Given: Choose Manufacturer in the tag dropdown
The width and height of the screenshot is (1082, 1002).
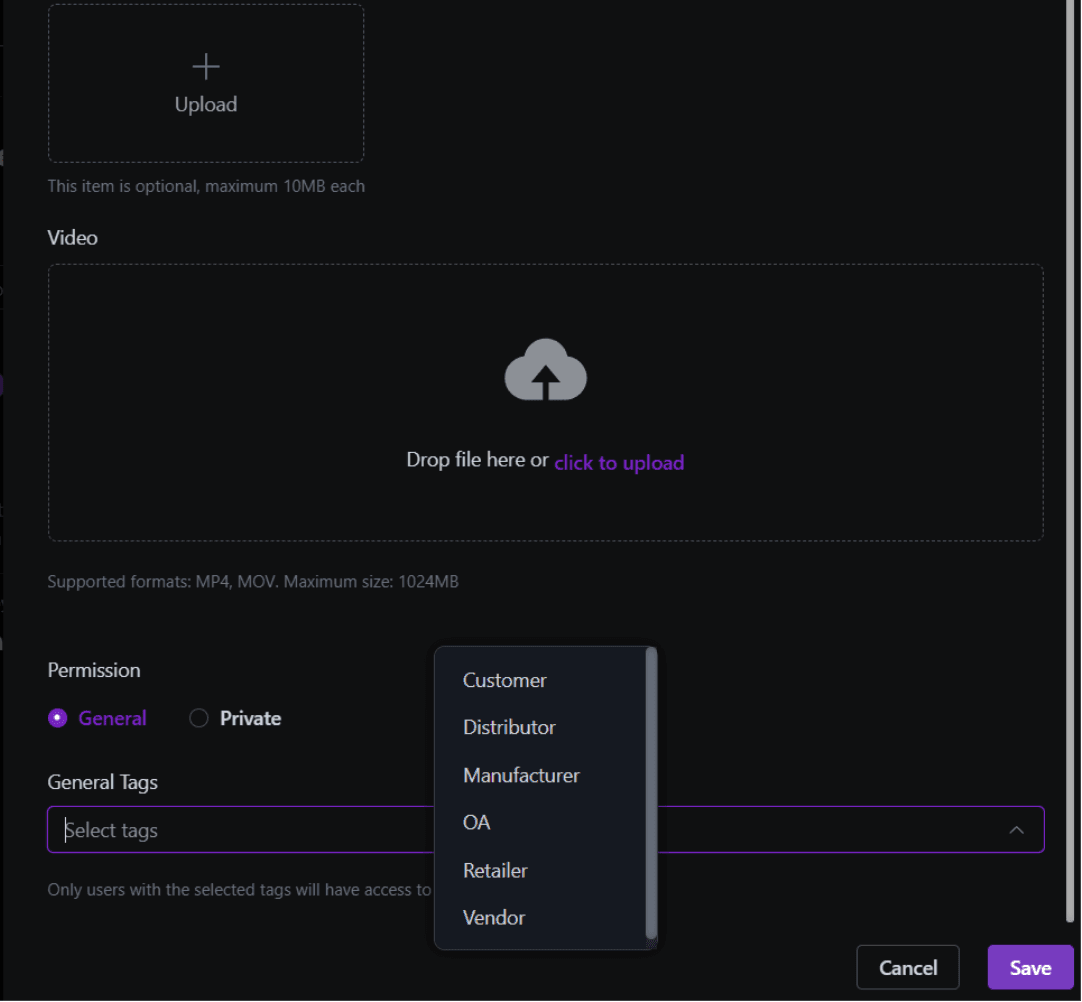Looking at the screenshot, I should [521, 775].
